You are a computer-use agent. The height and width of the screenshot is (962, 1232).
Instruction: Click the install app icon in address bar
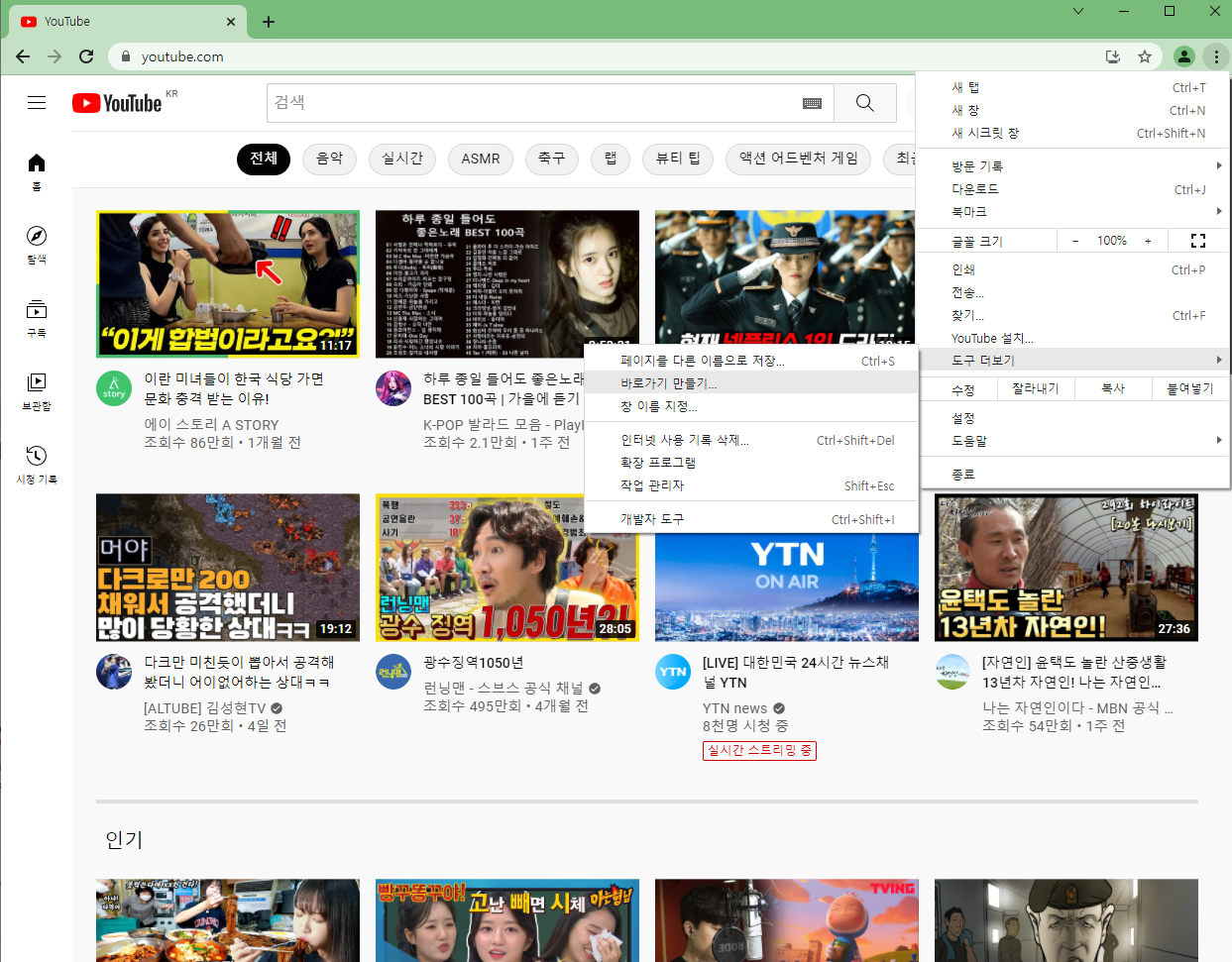point(1113,56)
